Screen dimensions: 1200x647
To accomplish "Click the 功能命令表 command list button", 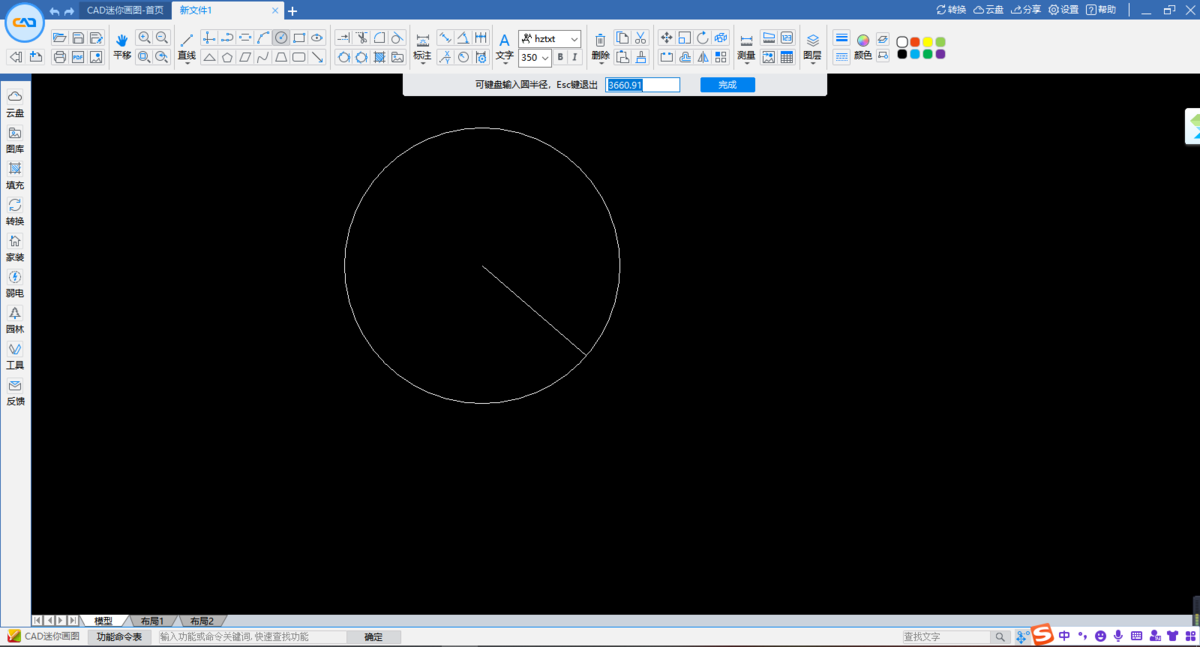I will 119,636.
